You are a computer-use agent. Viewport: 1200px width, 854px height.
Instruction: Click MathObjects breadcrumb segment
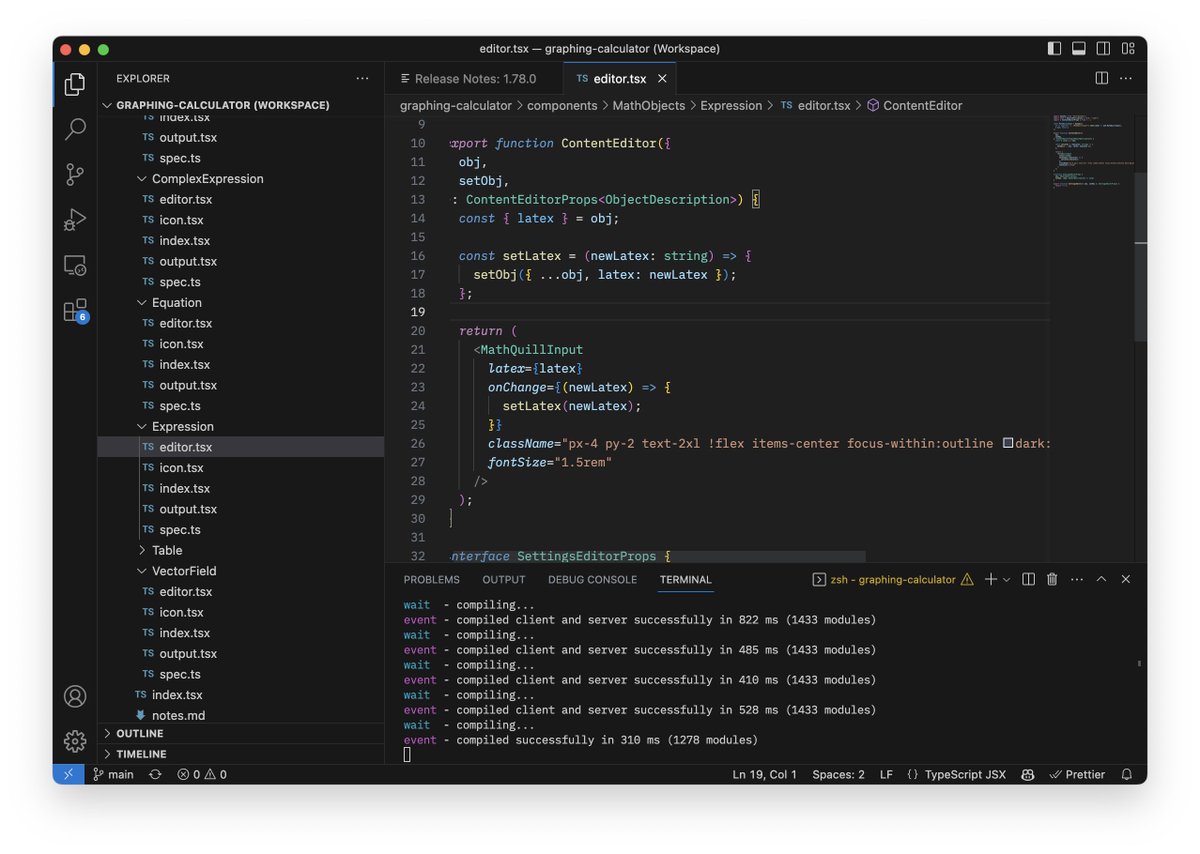[x=649, y=105]
